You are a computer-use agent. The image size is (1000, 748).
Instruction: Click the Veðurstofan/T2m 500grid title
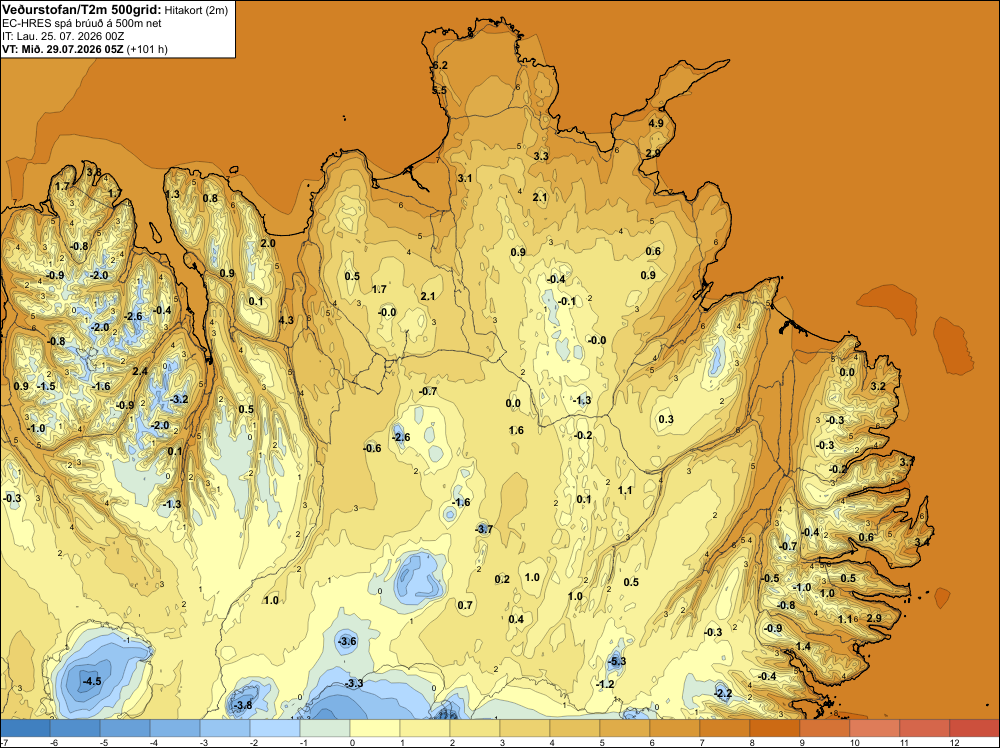pos(80,9)
